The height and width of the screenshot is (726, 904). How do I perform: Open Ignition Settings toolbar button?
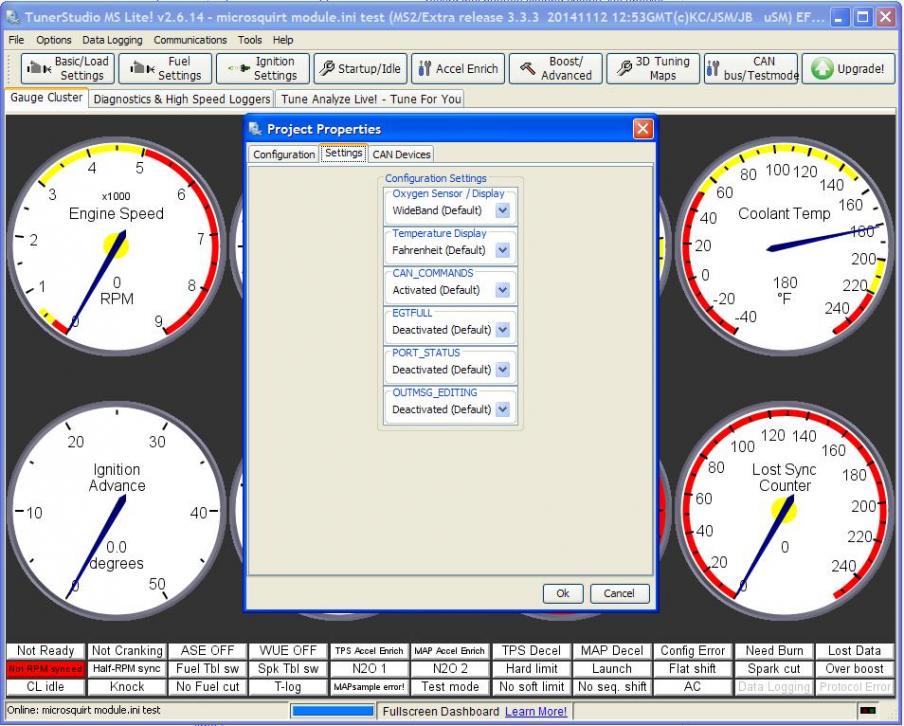(262, 68)
